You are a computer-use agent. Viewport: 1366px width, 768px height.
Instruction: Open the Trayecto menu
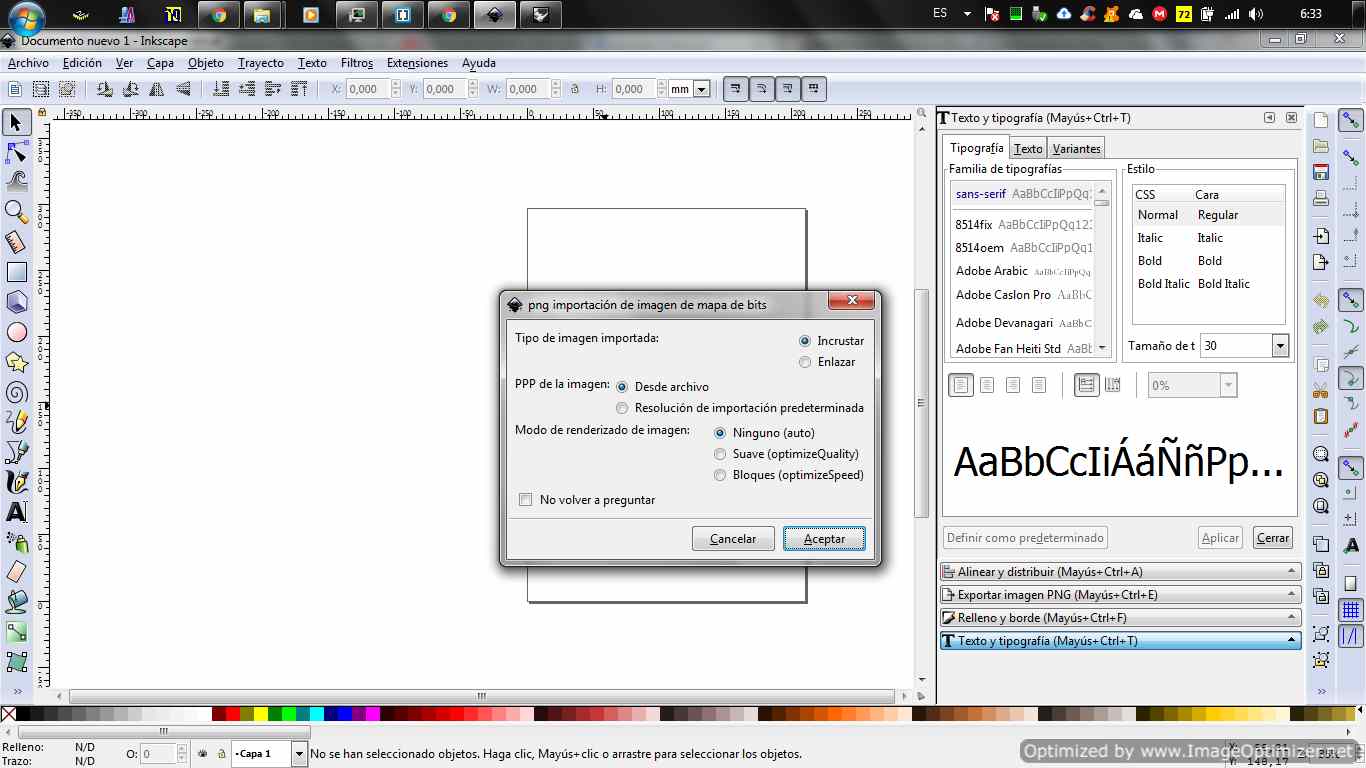coord(261,63)
